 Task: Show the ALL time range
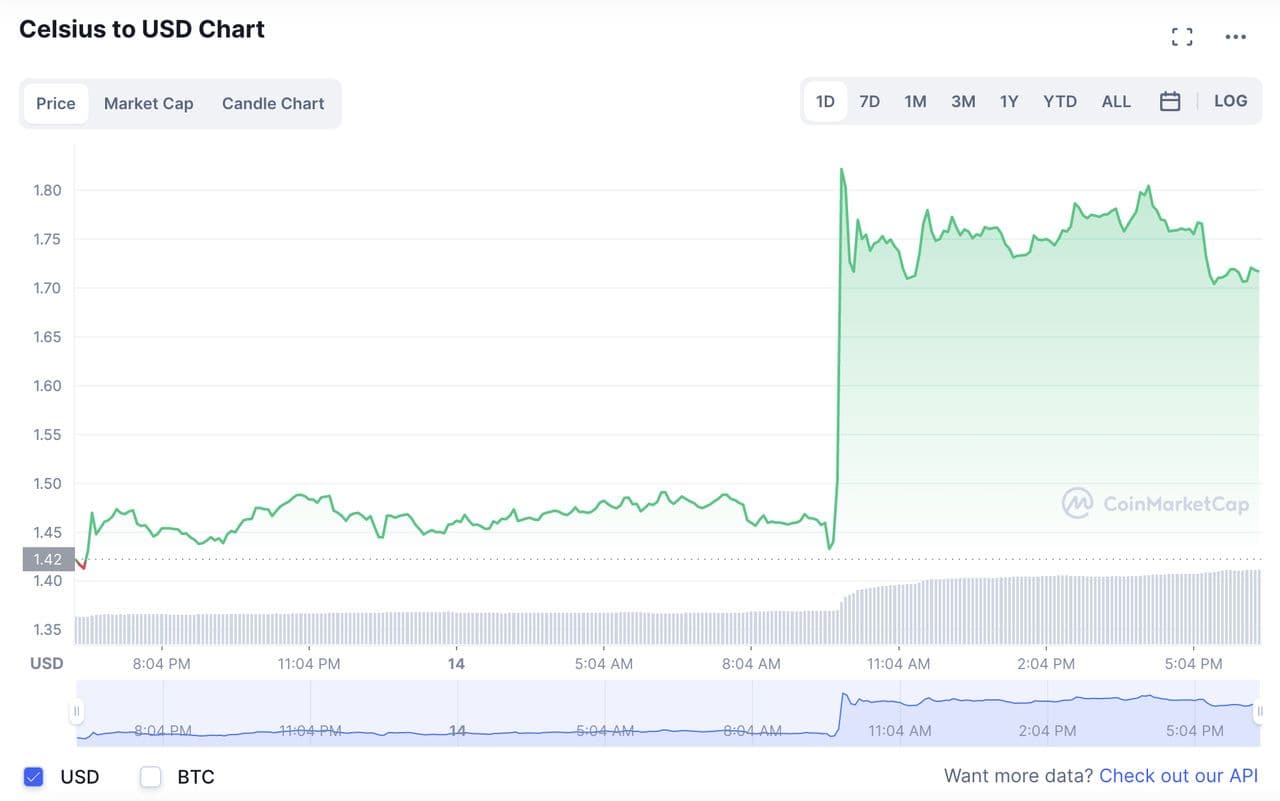(x=1116, y=101)
